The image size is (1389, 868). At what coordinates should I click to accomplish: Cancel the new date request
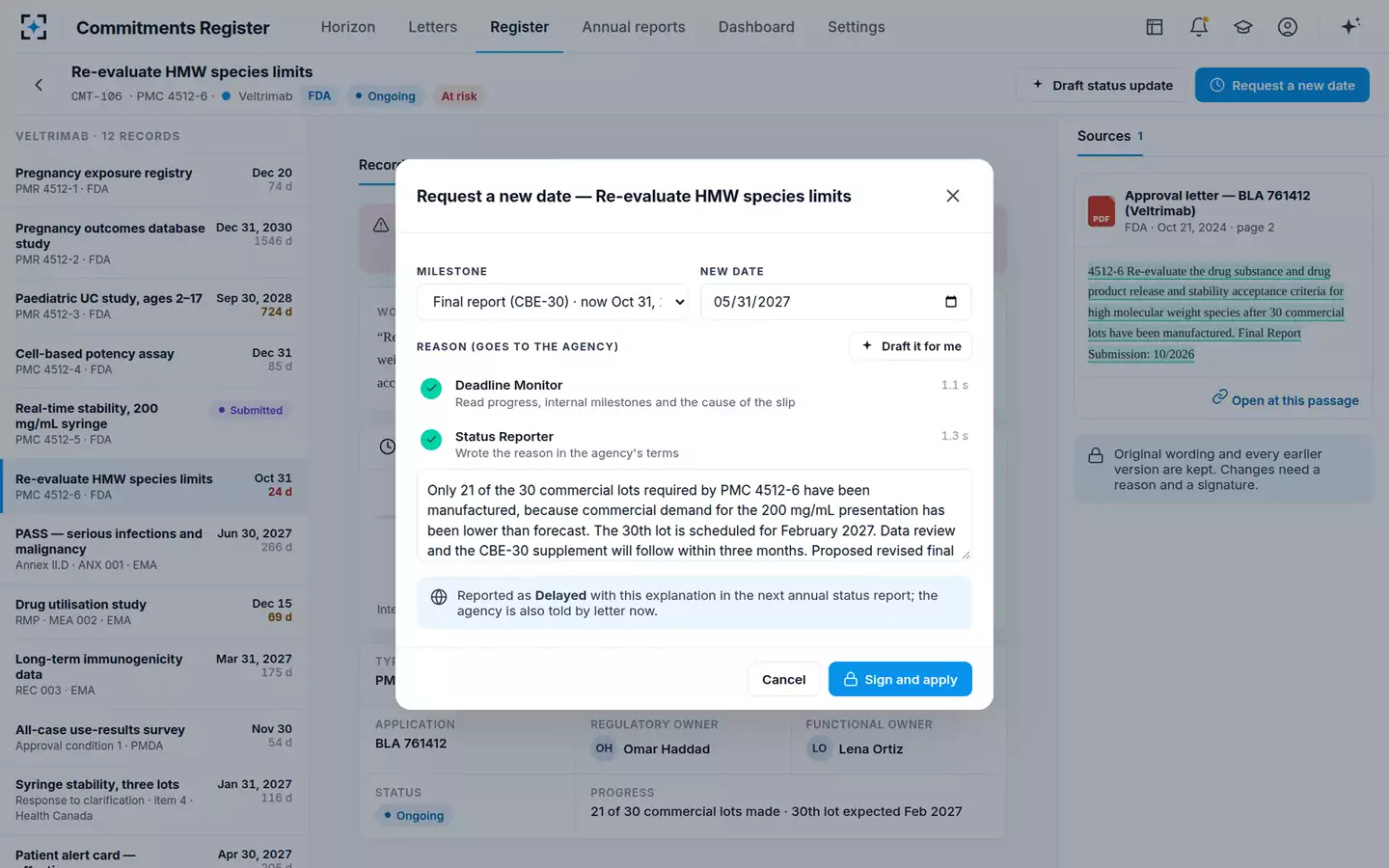(x=783, y=679)
